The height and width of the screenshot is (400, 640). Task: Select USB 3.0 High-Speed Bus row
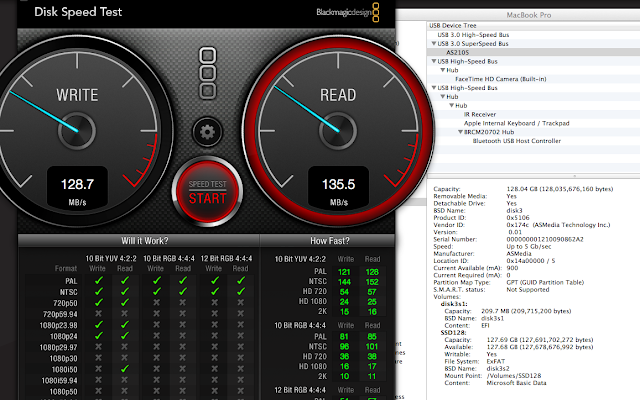click(533, 35)
